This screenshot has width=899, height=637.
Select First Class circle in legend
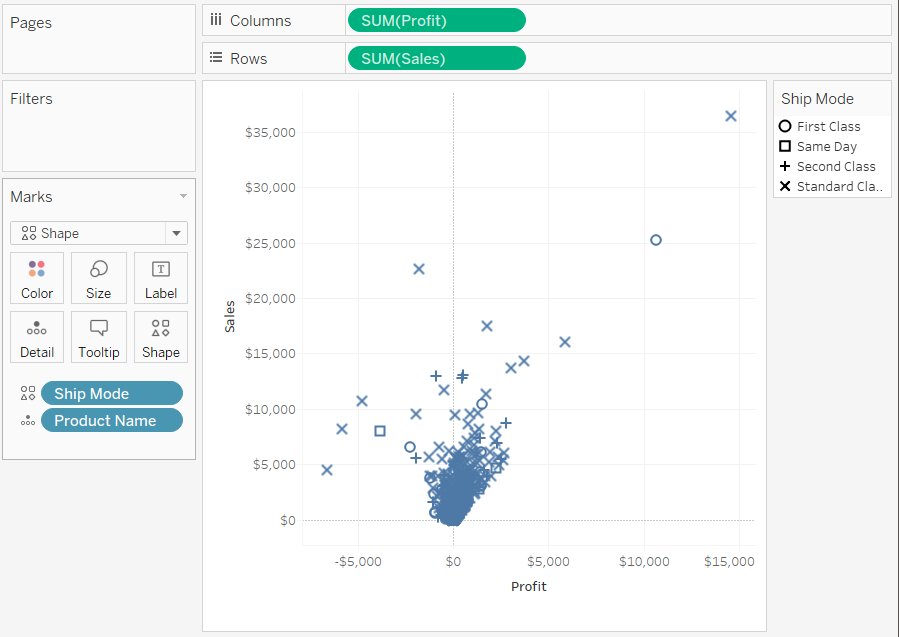[x=785, y=126]
